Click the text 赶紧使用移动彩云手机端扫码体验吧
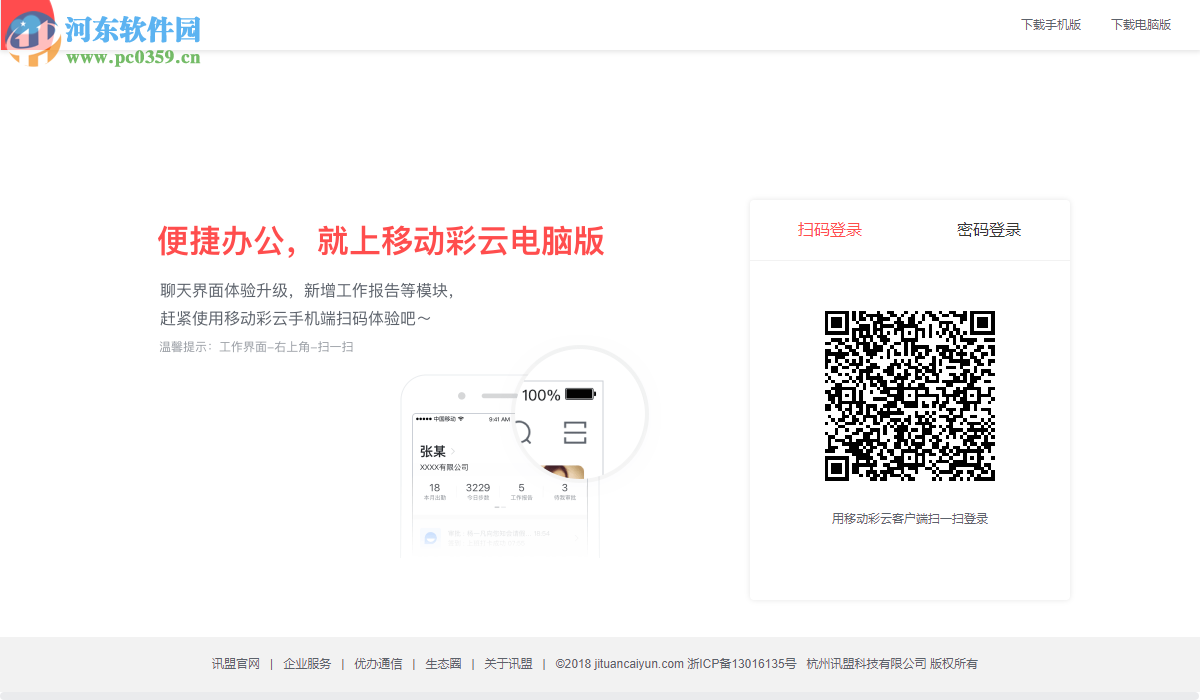This screenshot has width=1200, height=700. tap(295, 319)
